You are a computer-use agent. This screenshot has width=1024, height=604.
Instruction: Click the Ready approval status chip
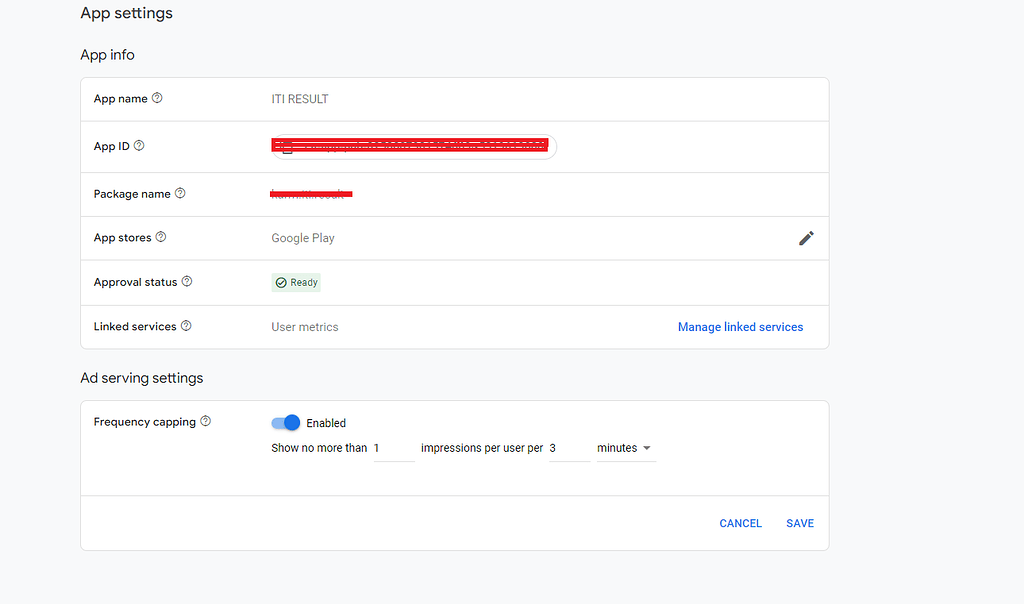click(x=296, y=282)
